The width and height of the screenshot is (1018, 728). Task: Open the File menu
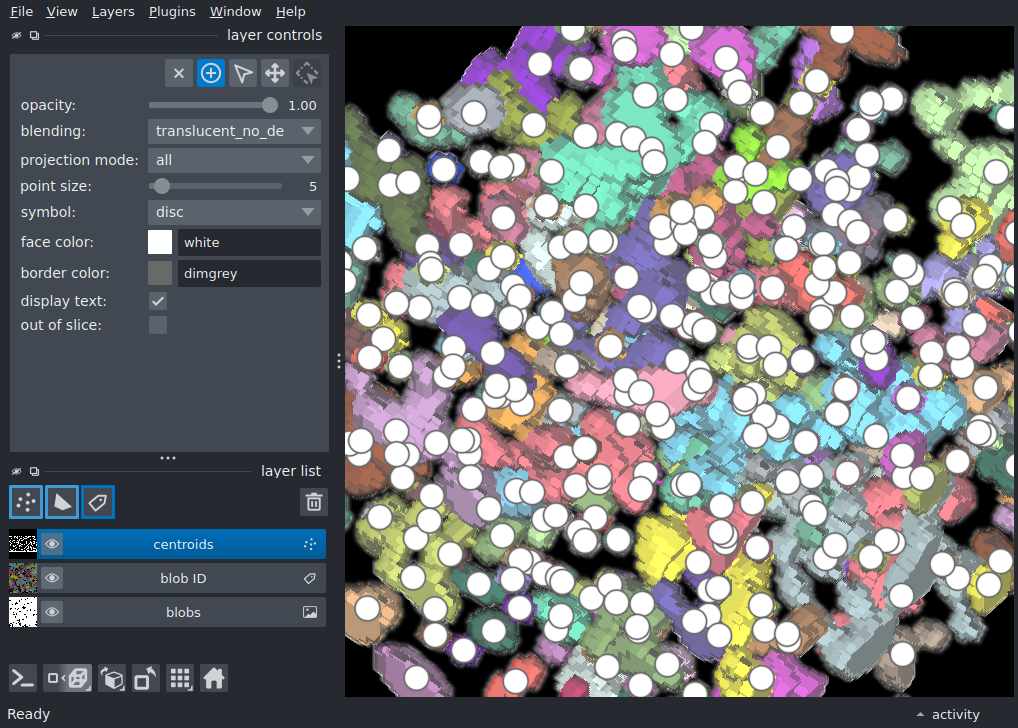(x=21, y=12)
